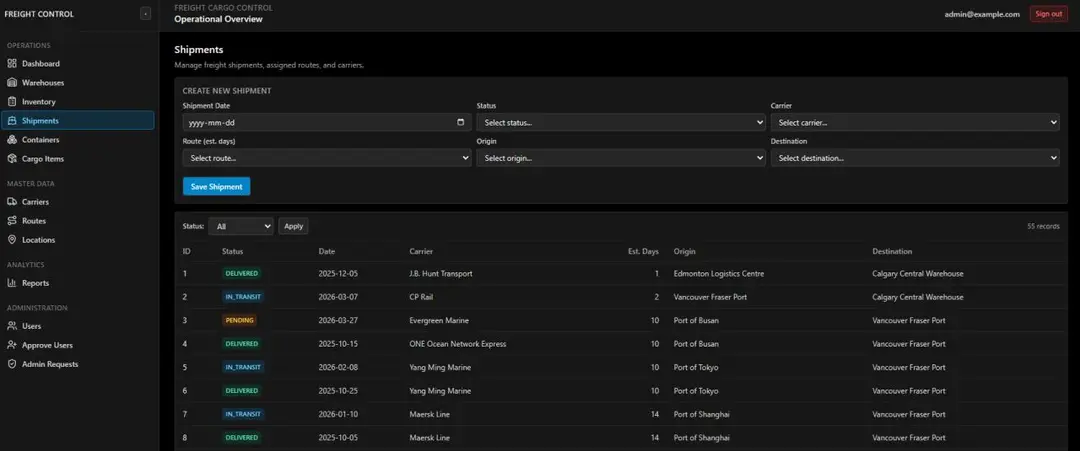This screenshot has width=1080, height=451.
Task: Click date 2026-03-27 in row 3
Action: (338, 320)
